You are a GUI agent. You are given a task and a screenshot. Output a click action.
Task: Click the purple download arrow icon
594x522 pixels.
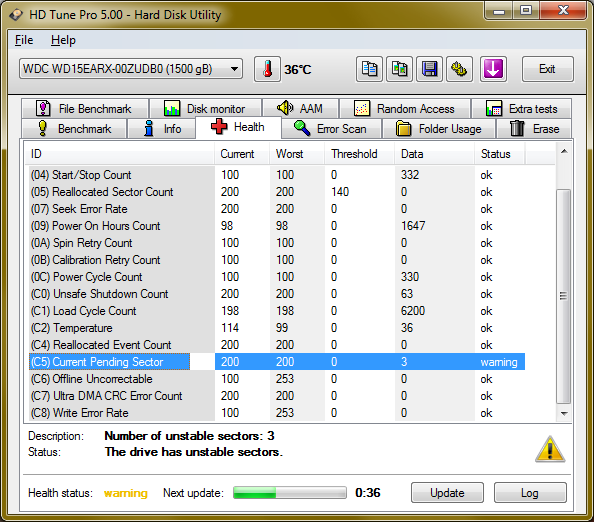coord(493,69)
